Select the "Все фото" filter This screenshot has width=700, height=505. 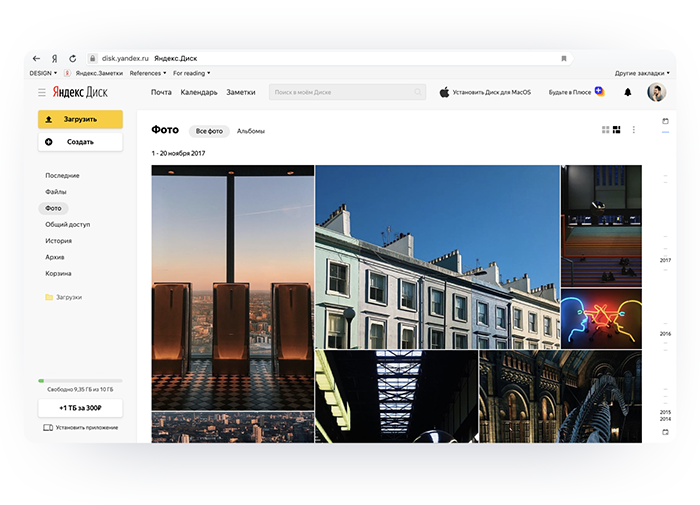(x=209, y=131)
